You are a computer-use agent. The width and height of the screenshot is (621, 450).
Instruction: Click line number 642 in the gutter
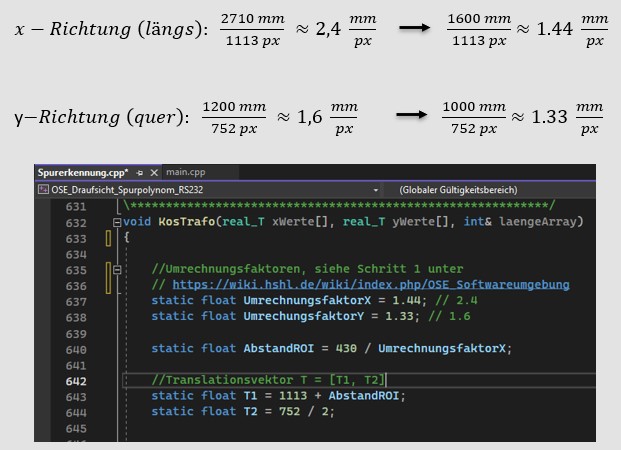(x=76, y=380)
